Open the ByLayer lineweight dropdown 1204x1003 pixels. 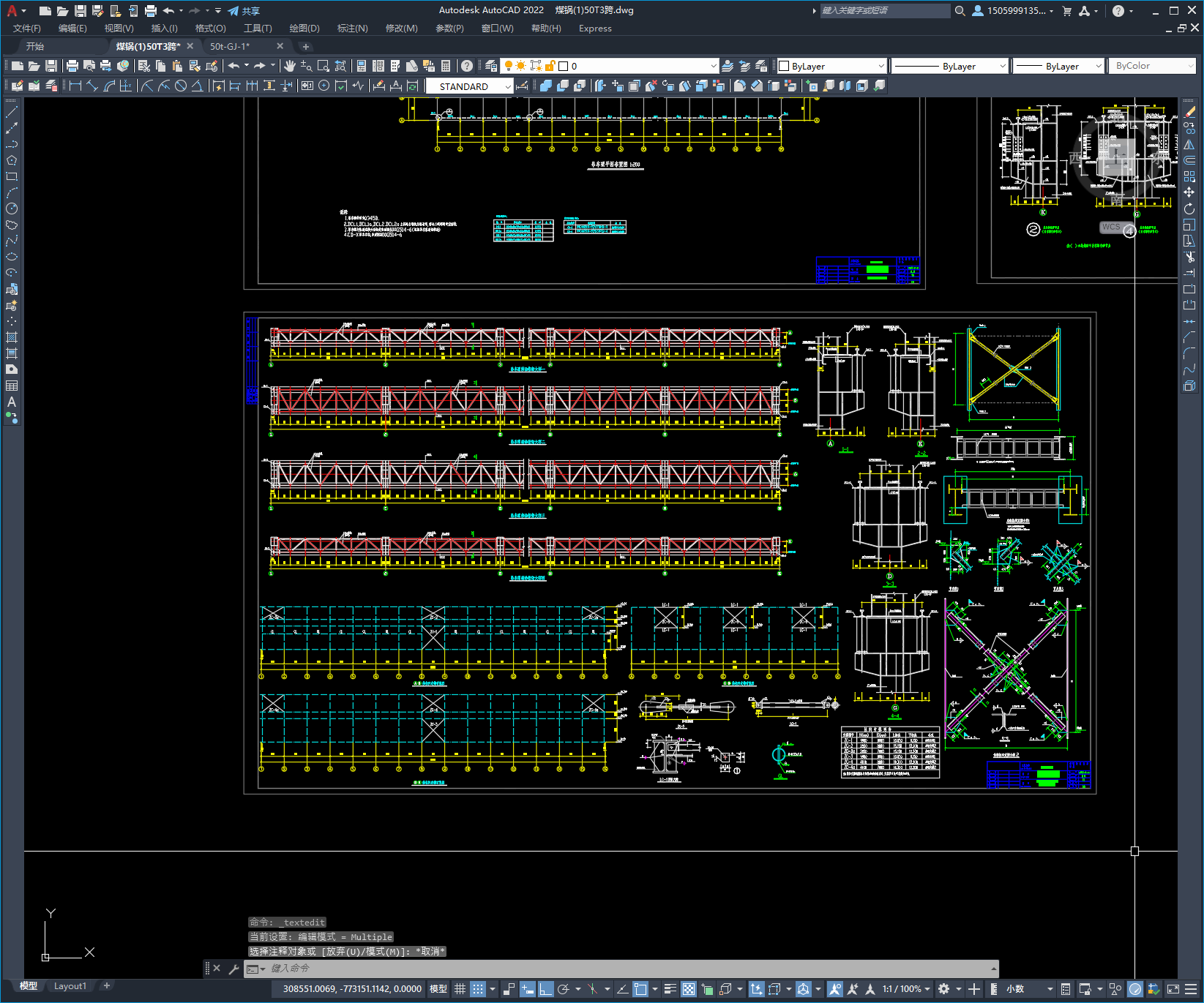1058,66
